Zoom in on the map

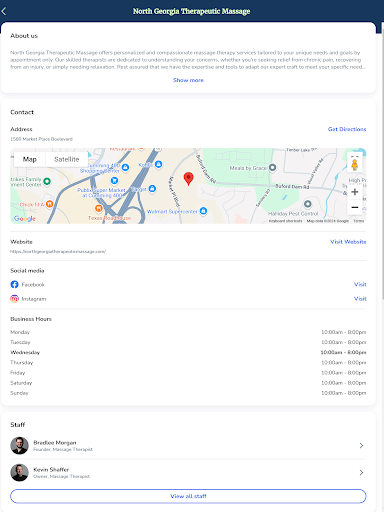click(x=355, y=192)
